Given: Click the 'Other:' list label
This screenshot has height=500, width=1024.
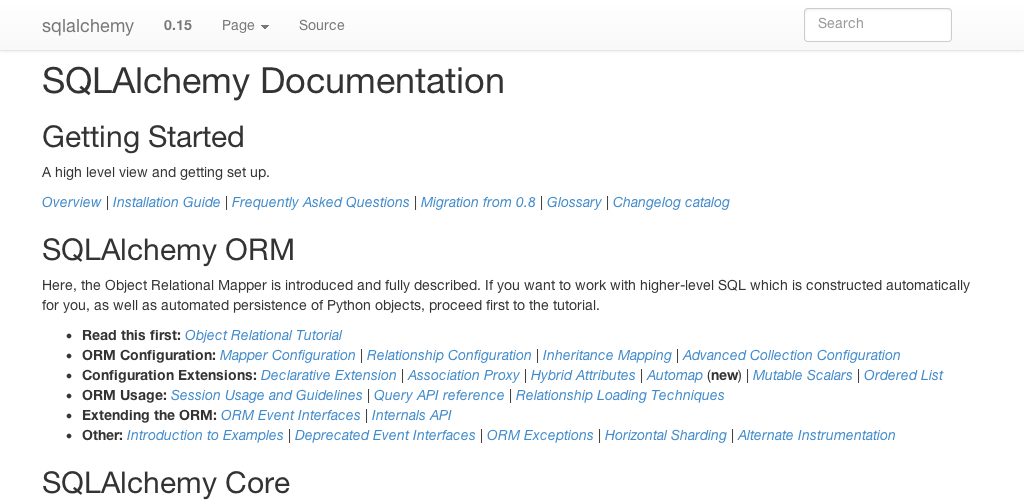Looking at the screenshot, I should click(103, 435).
